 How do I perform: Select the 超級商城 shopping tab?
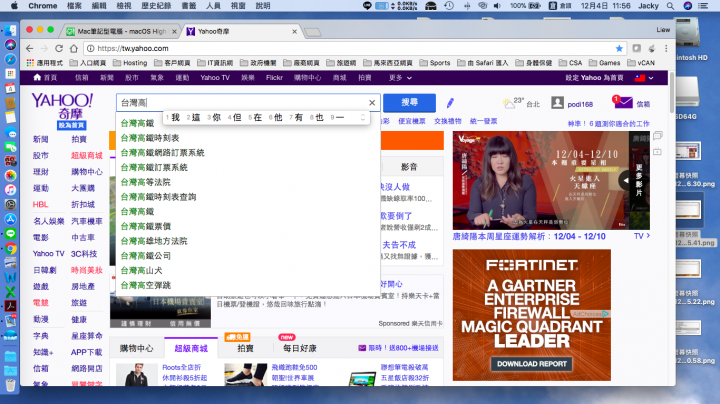191,348
